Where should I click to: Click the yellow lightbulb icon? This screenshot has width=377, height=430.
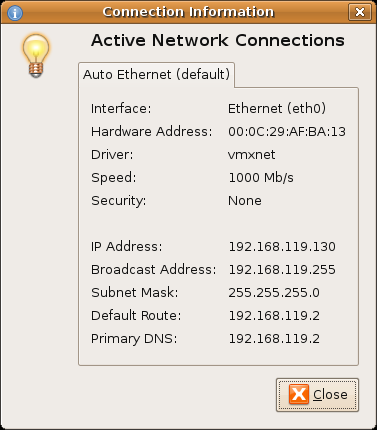36,56
